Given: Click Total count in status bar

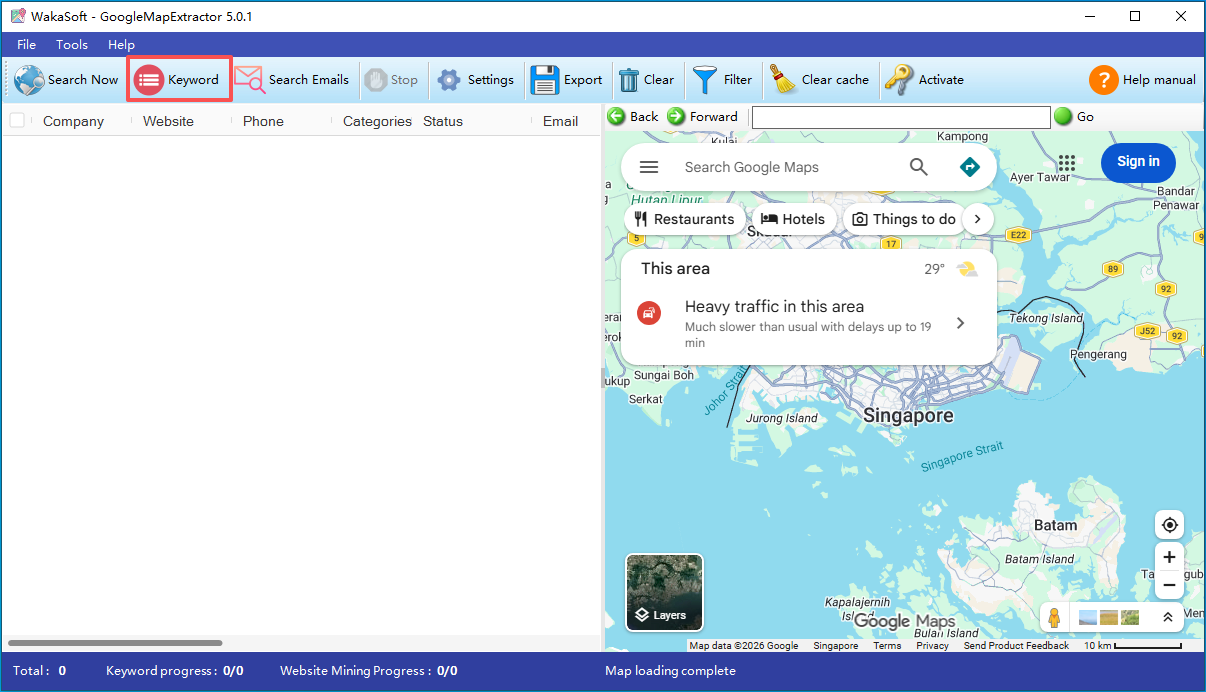Looking at the screenshot, I should point(40,671).
